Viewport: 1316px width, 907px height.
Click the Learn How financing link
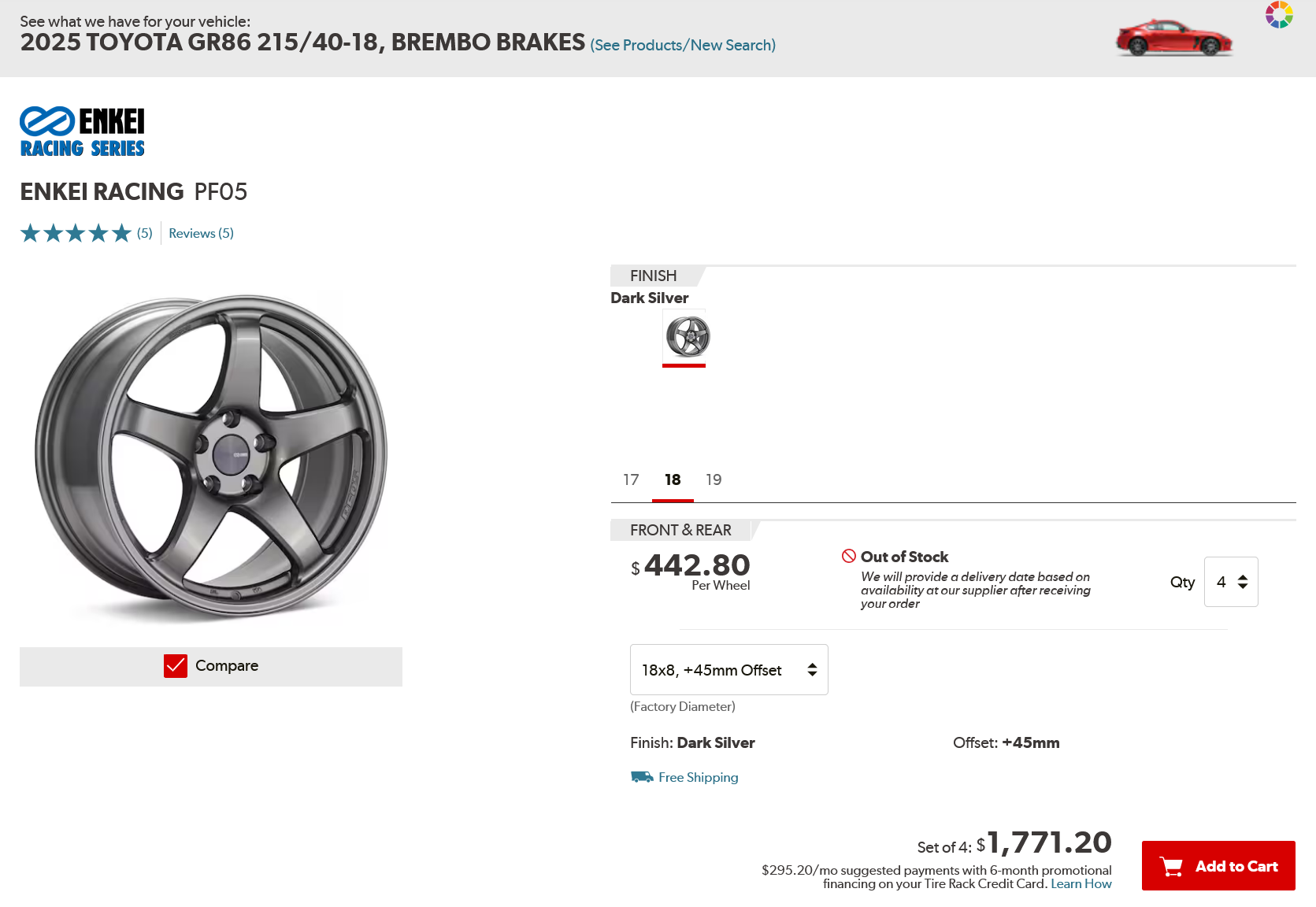pyautogui.click(x=1081, y=883)
